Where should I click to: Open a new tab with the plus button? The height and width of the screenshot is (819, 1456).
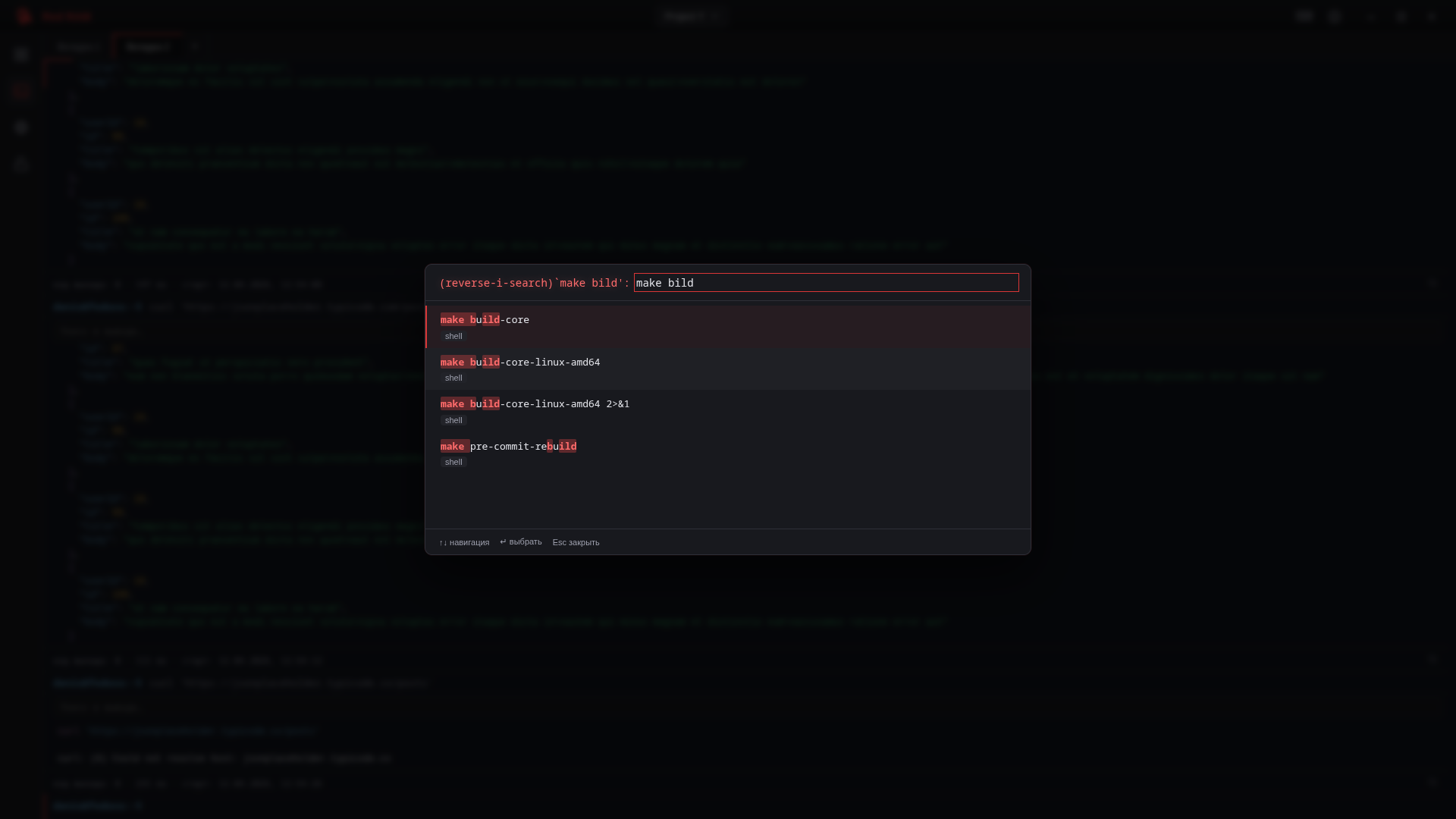click(x=194, y=47)
